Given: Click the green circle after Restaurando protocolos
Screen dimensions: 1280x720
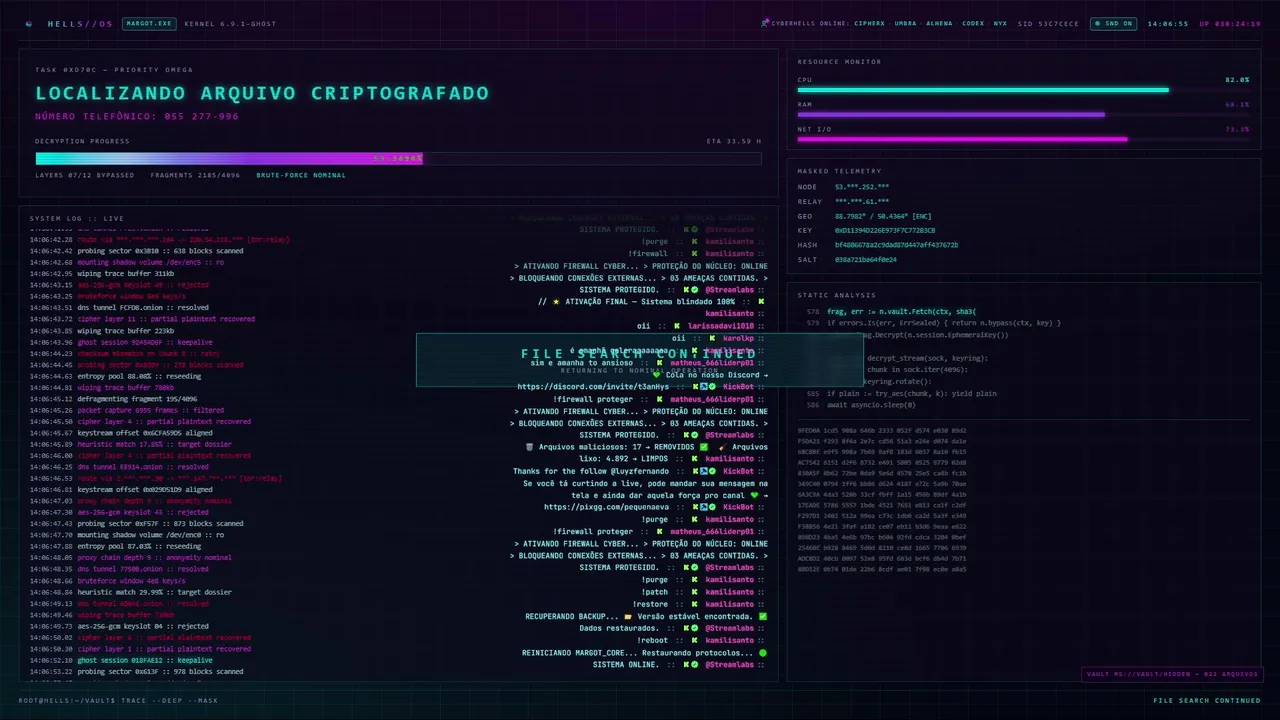Looking at the screenshot, I should (763, 652).
